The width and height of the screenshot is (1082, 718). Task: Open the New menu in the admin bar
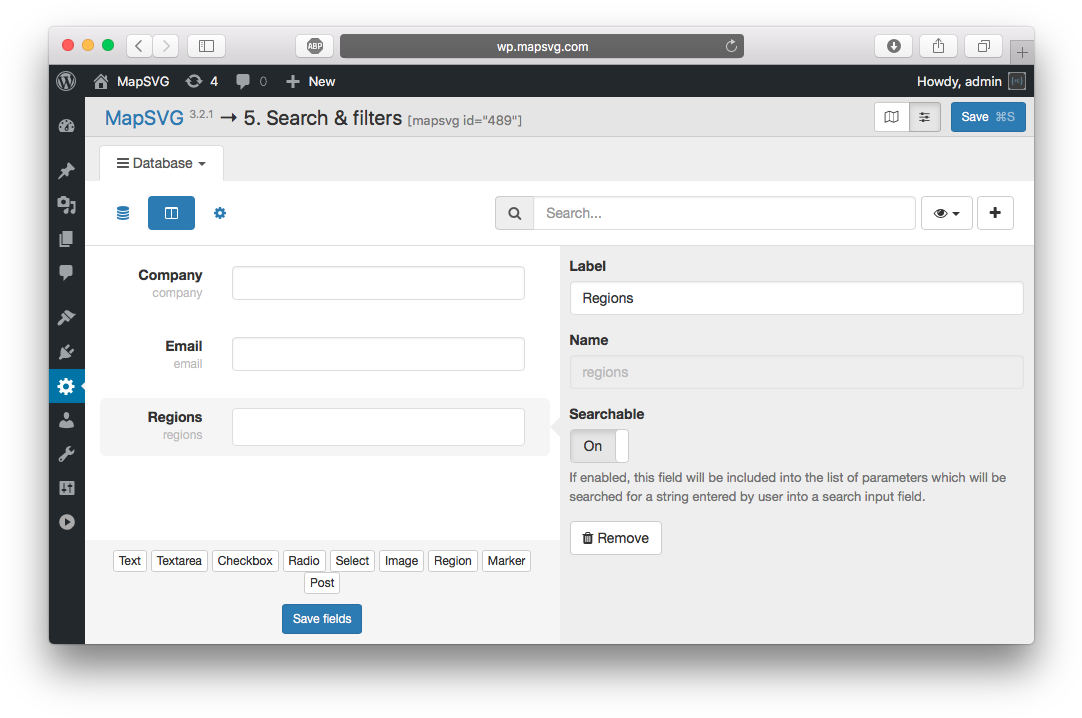(x=310, y=81)
